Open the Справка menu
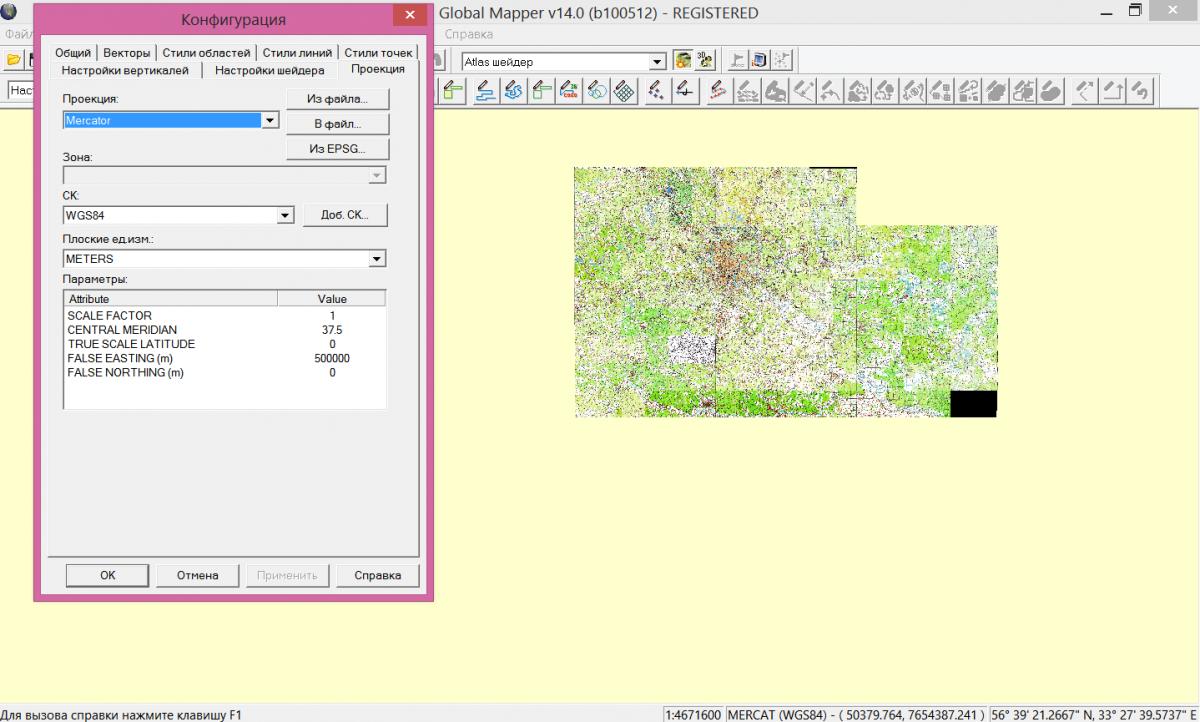1200x722 pixels. [x=469, y=34]
